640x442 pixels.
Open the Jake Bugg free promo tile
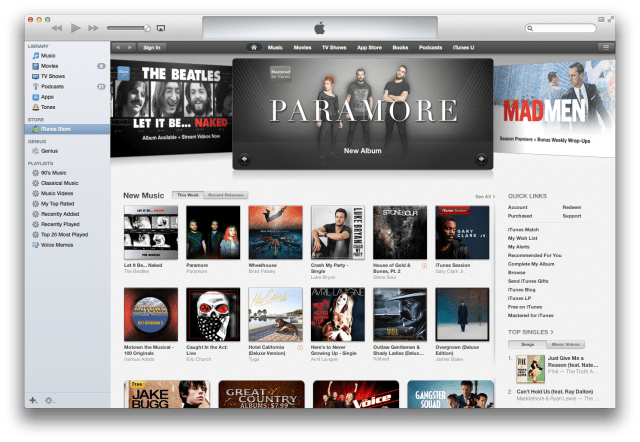pos(167,394)
